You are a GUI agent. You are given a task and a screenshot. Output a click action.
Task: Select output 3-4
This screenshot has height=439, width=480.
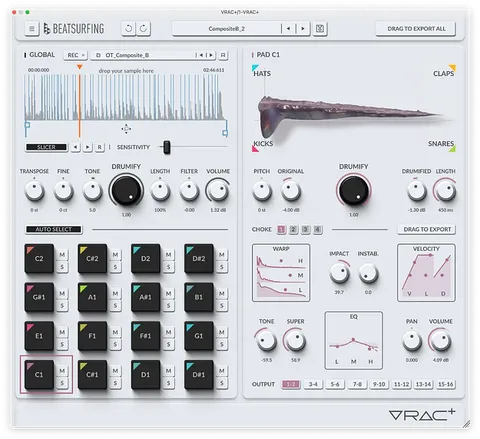point(313,384)
